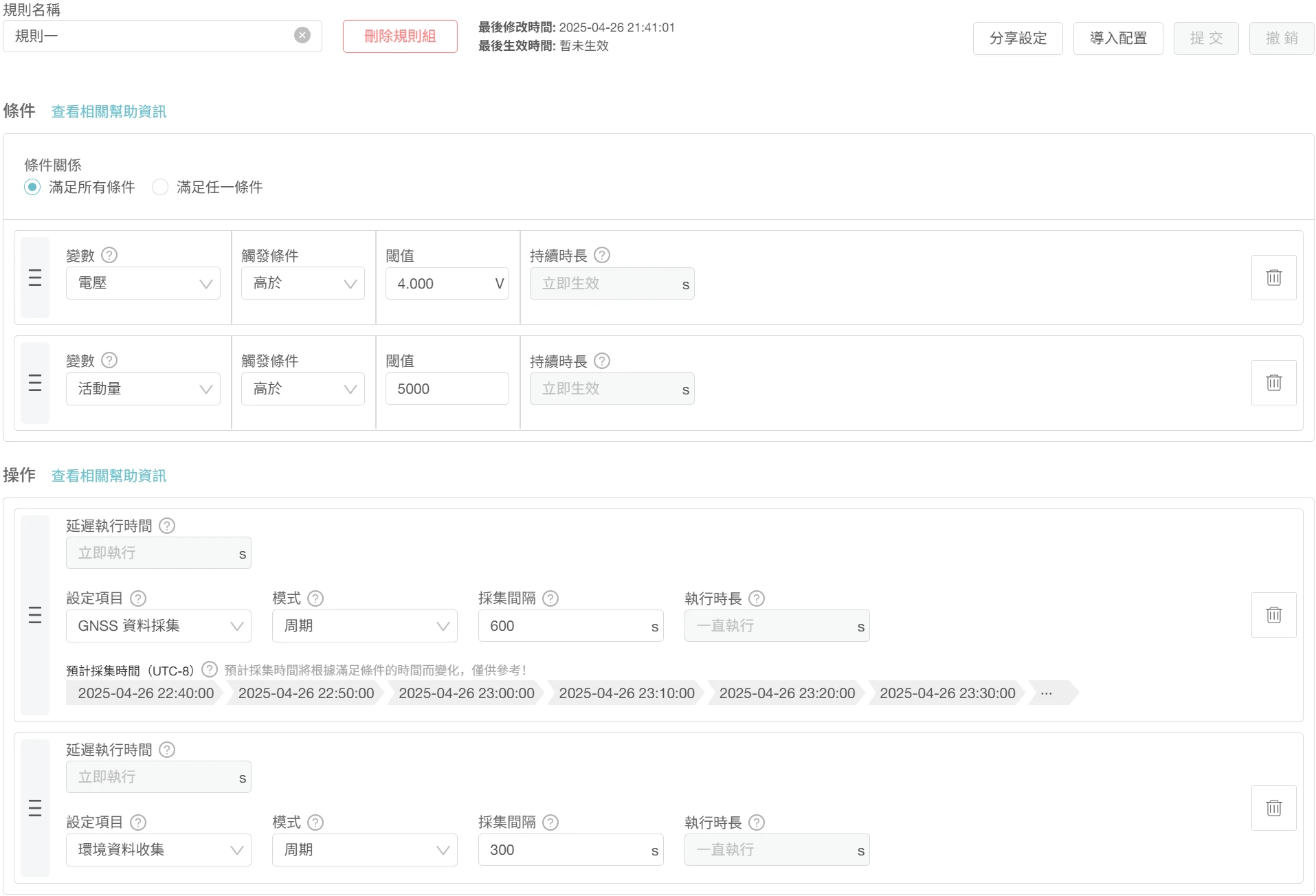Click the drag handle of the GNSS operation
The image size is (1316, 896).
(x=35, y=615)
